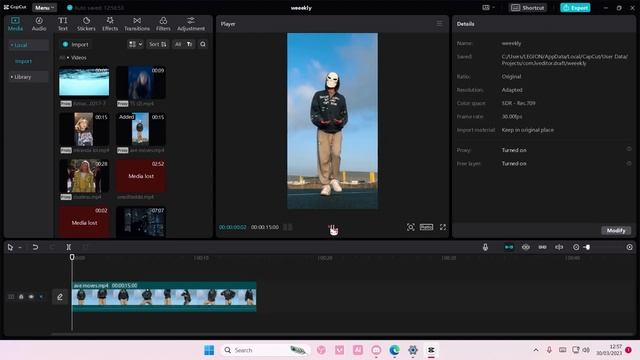Toggle preview axis in timeline toolbar

click(x=559, y=247)
